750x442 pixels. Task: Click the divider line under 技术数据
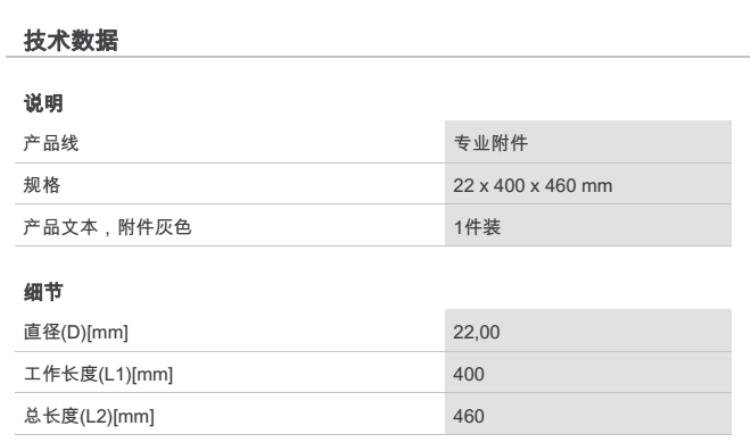[375, 58]
